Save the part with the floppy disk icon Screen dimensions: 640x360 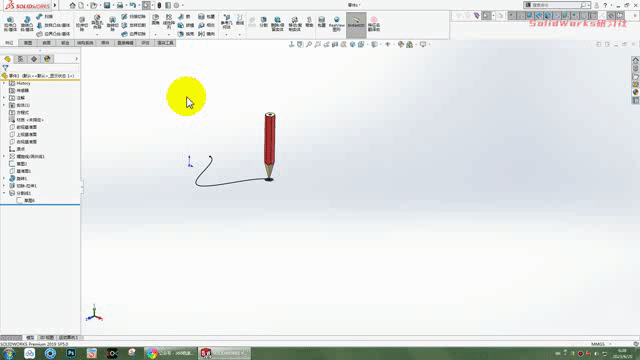pos(107,5)
